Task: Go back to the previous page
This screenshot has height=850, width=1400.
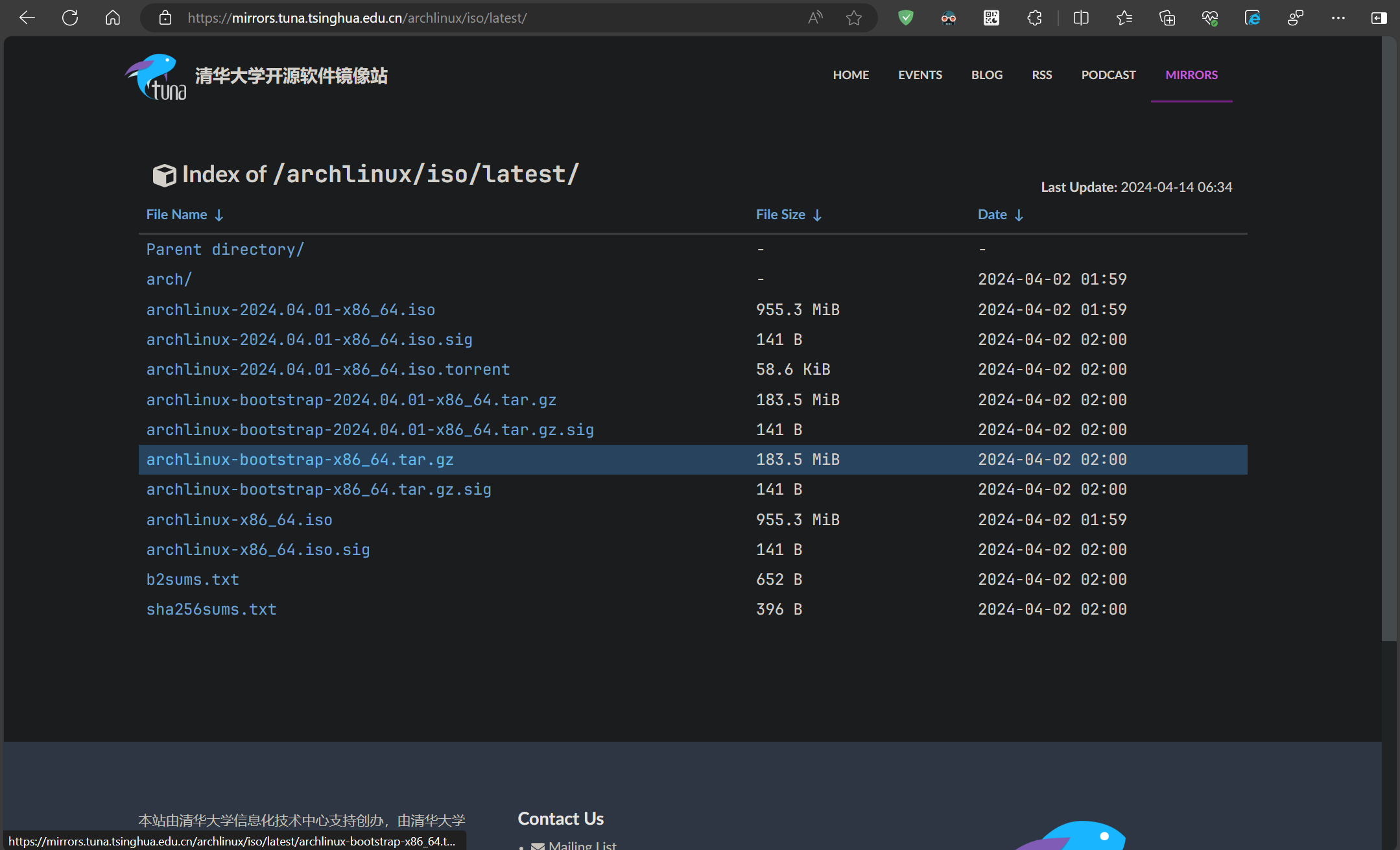Action: tap(27, 18)
